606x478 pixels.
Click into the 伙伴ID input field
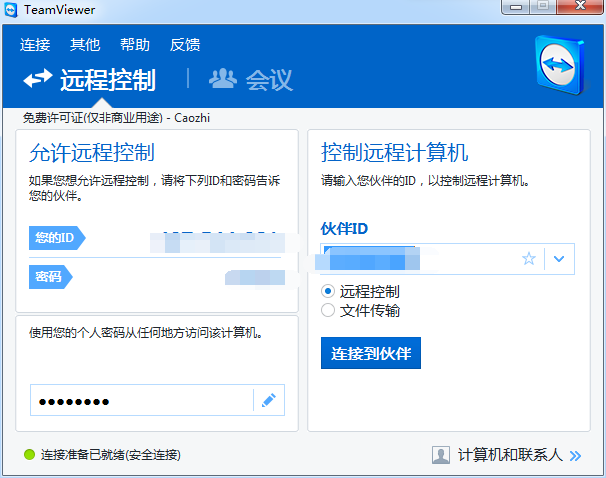point(420,259)
